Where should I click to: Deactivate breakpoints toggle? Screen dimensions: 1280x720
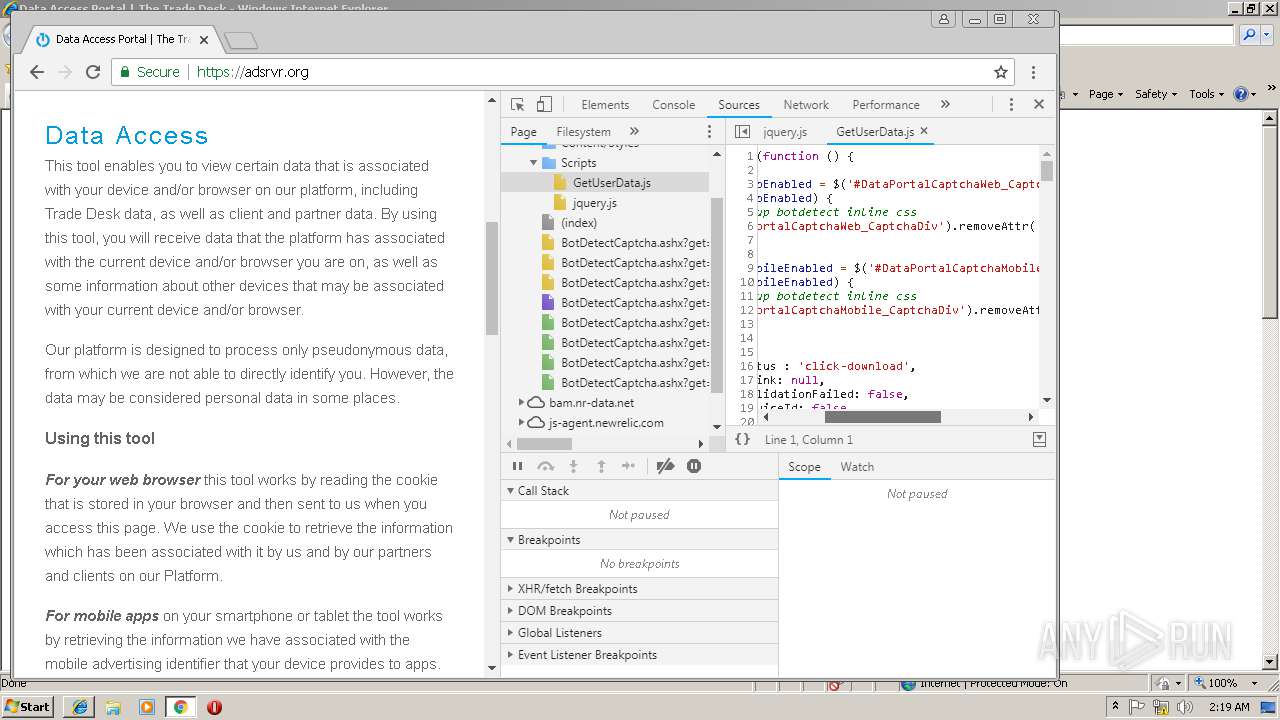pos(665,466)
